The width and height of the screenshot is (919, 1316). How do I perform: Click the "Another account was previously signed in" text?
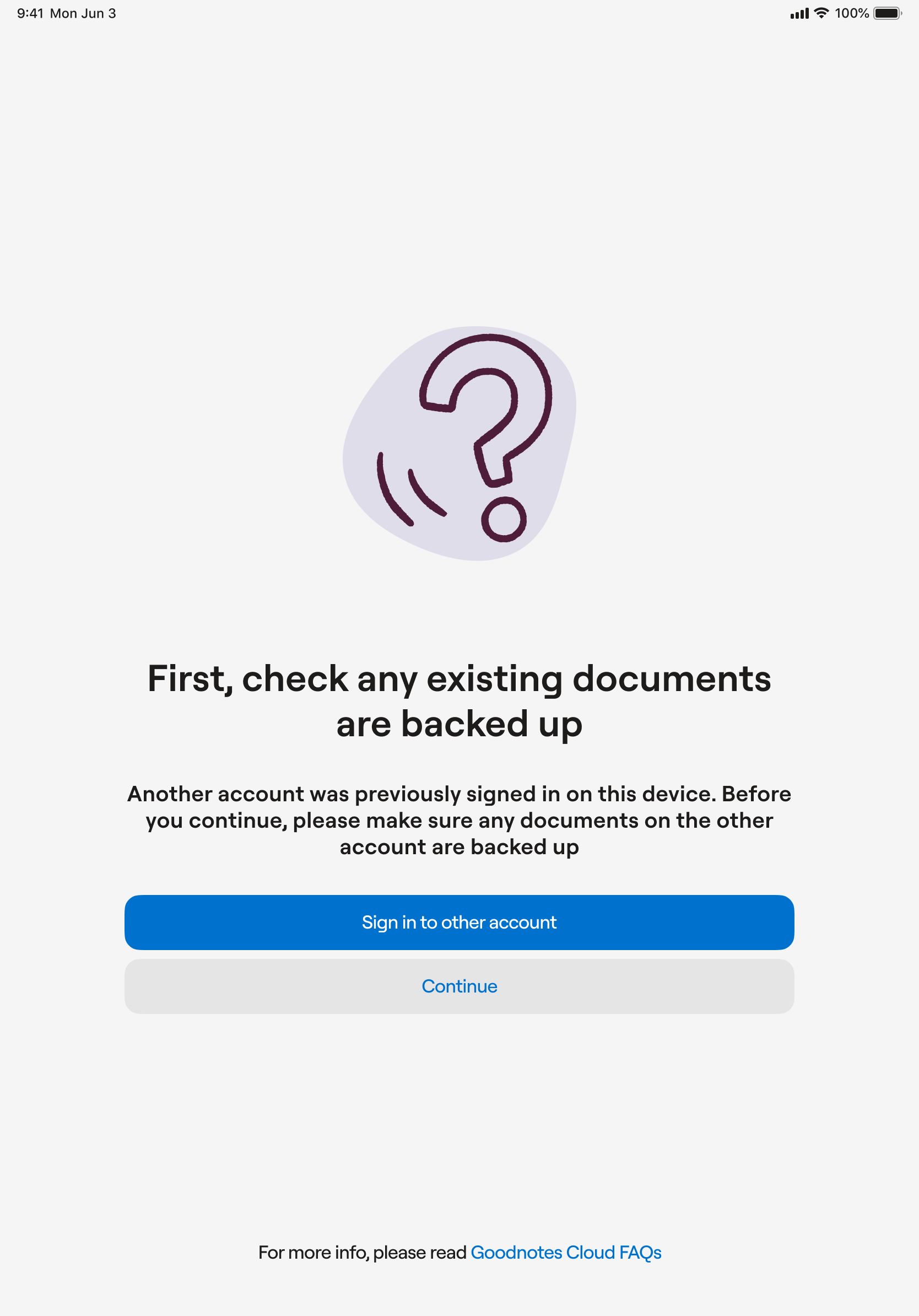[459, 794]
